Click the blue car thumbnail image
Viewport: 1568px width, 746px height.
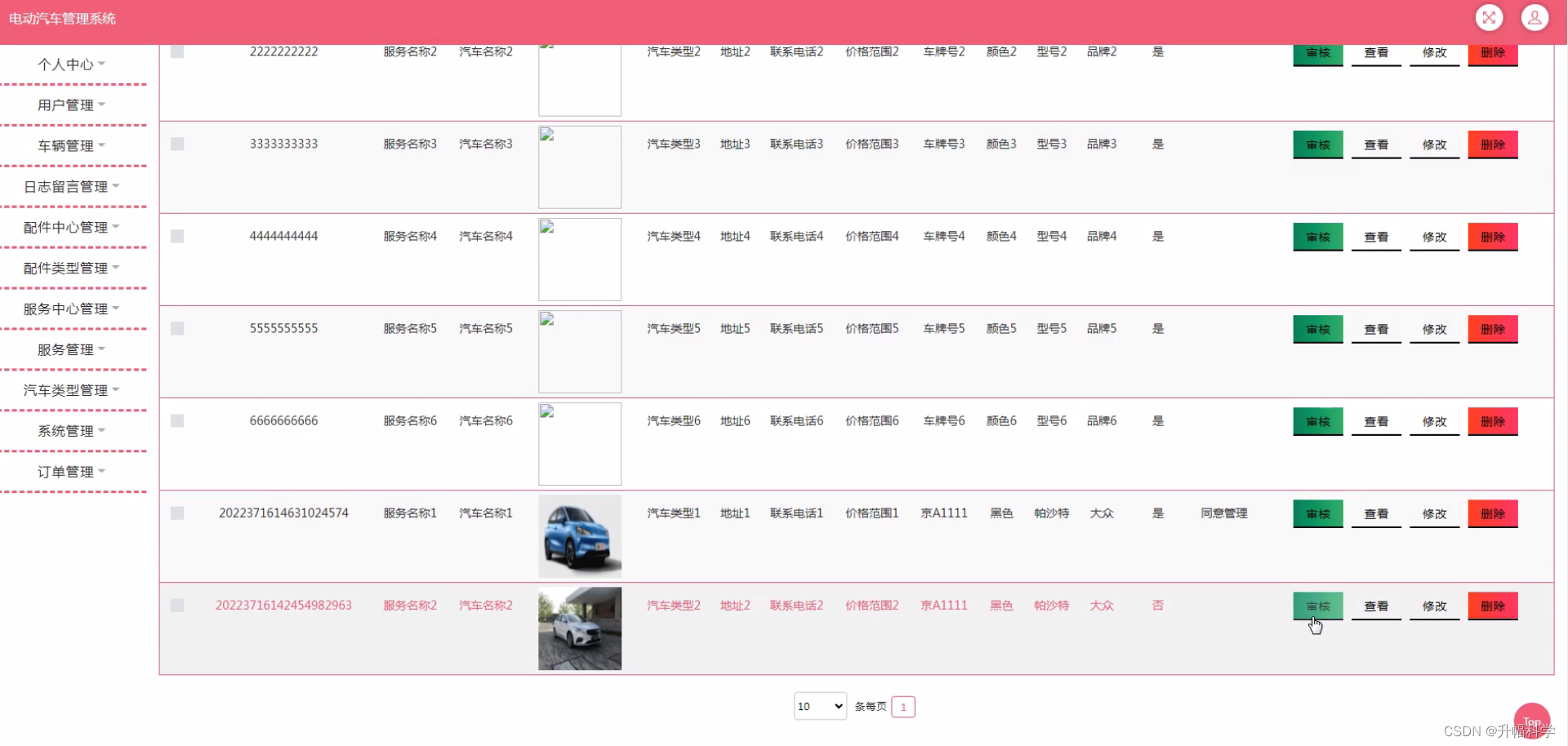pyautogui.click(x=579, y=535)
